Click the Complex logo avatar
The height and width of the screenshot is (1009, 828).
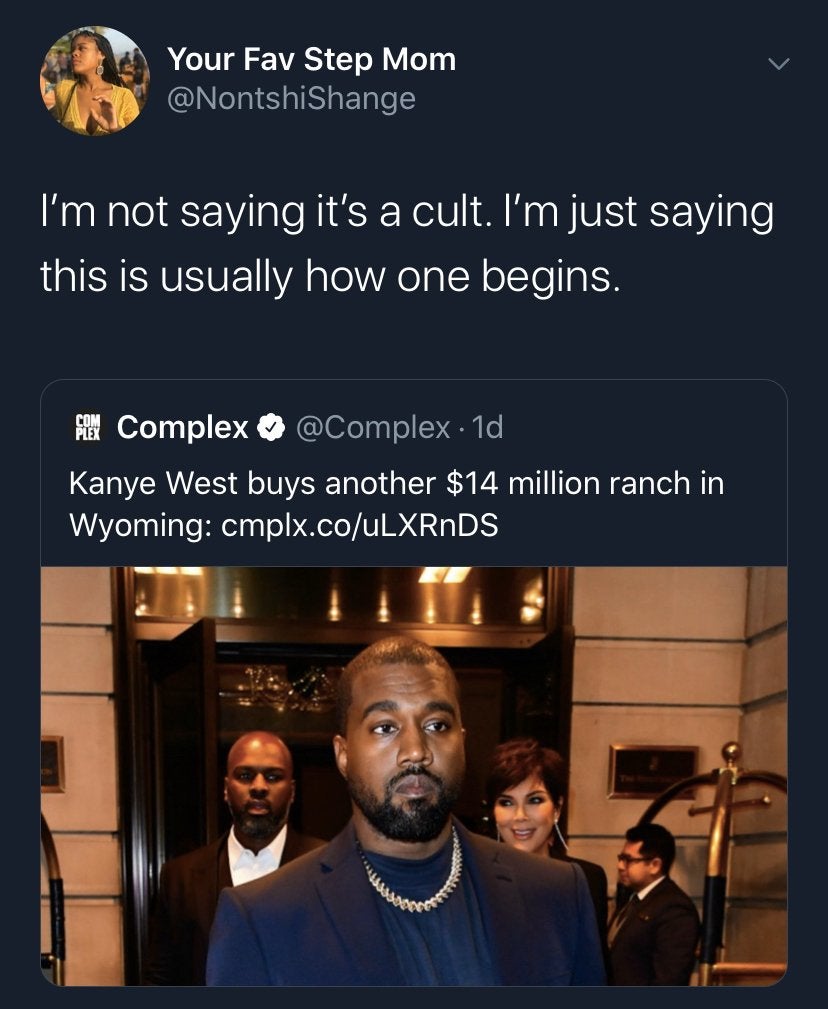90,428
